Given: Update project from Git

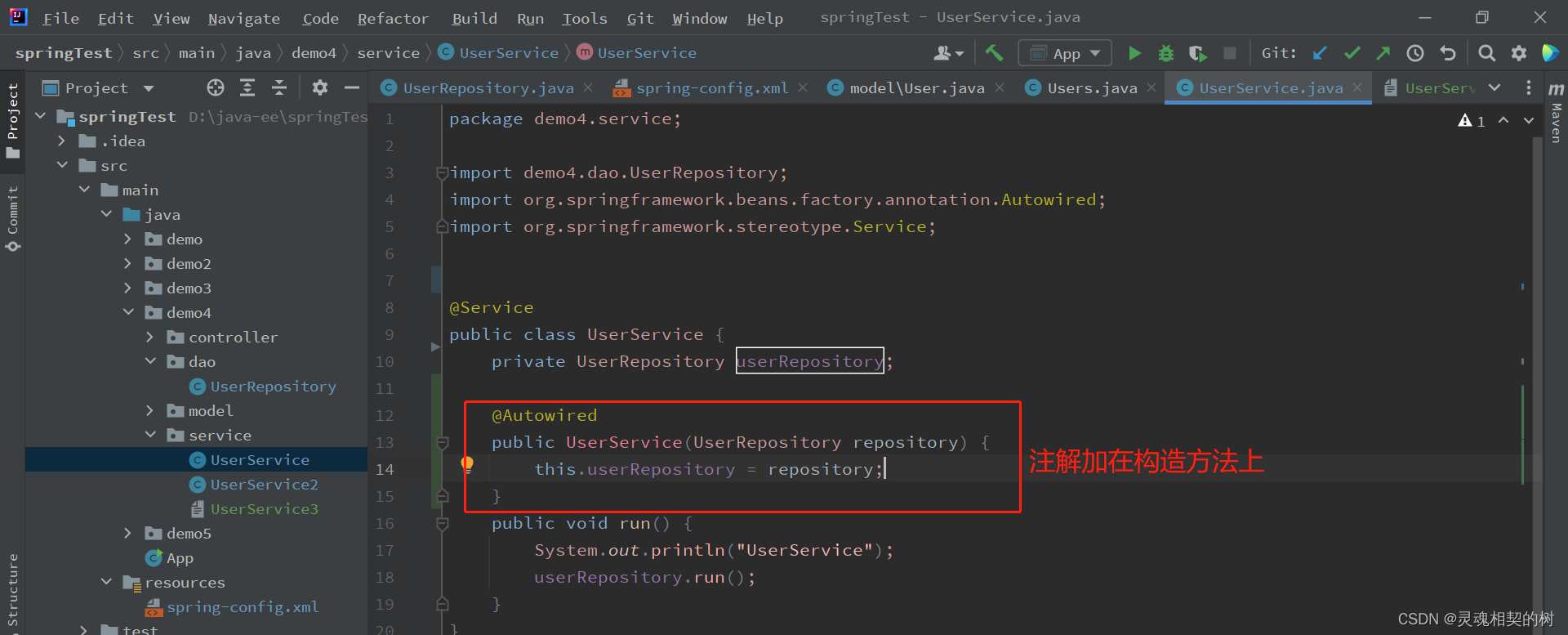Looking at the screenshot, I should (1320, 53).
